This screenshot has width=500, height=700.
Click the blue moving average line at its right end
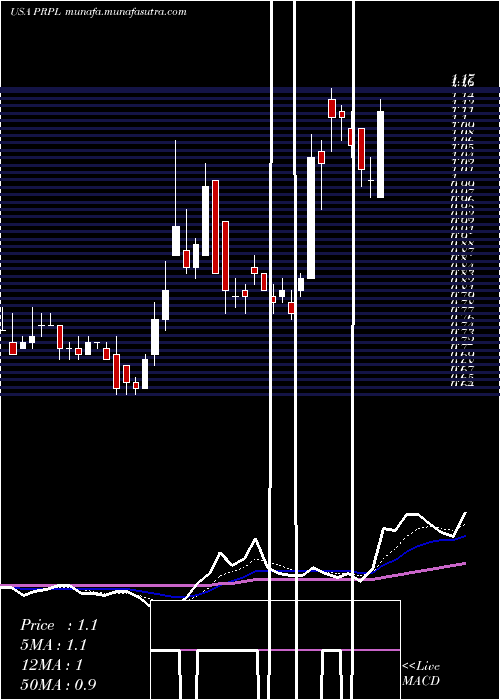[x=464, y=536]
